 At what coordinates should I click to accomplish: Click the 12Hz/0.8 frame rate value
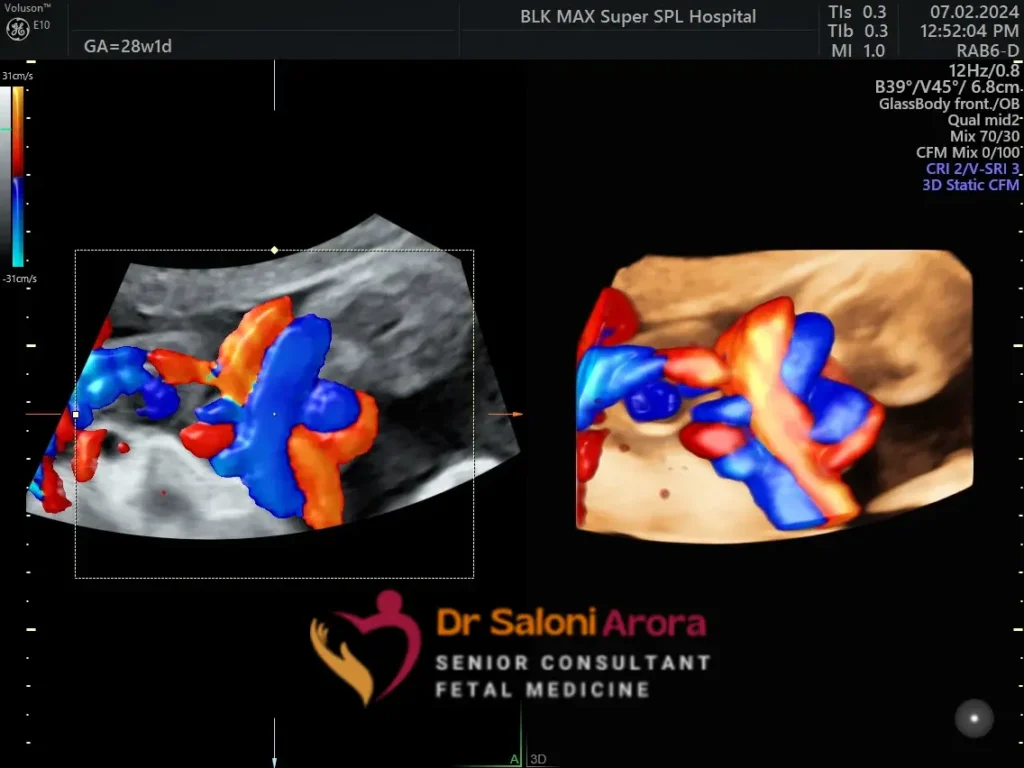[984, 71]
